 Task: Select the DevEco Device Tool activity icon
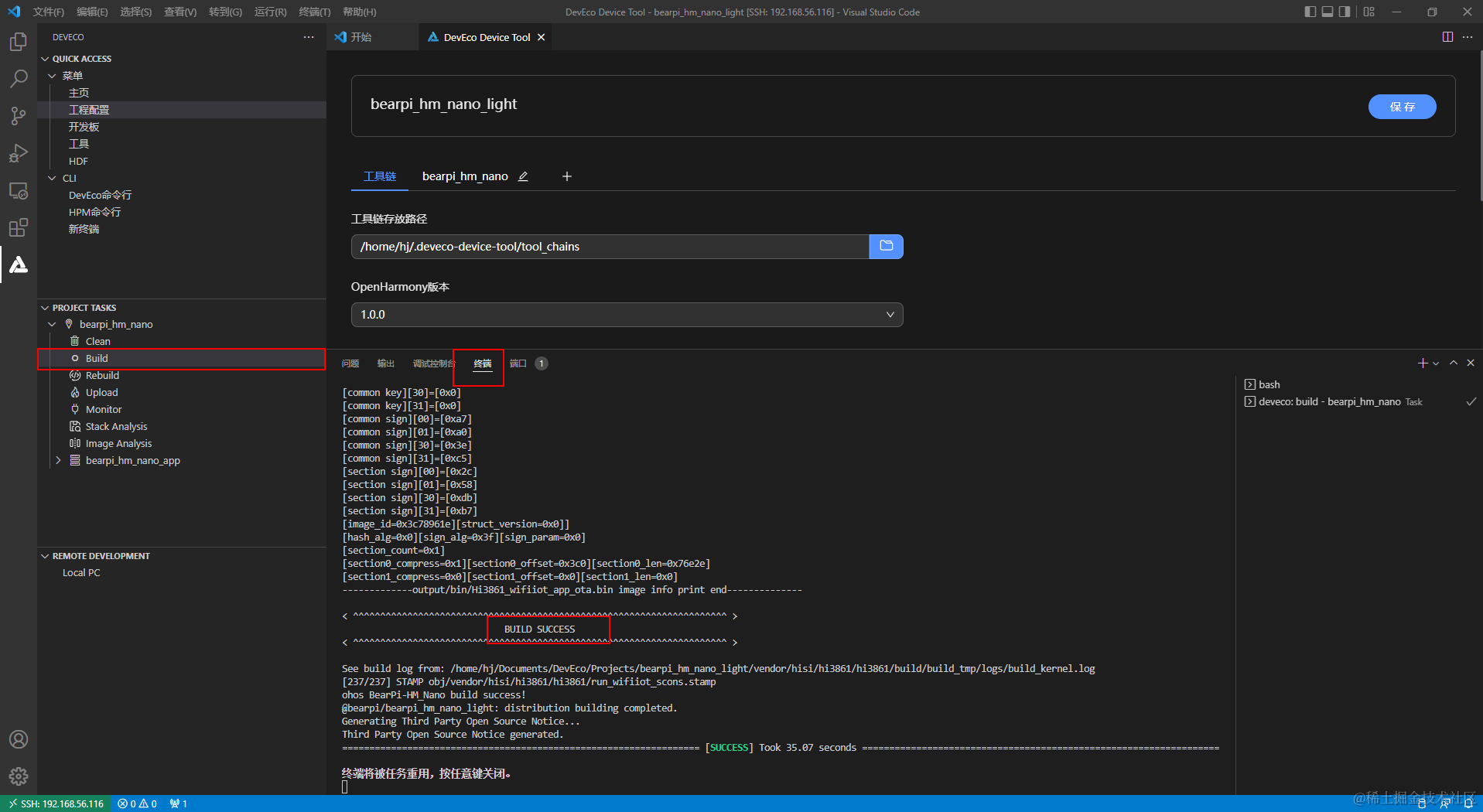click(19, 264)
